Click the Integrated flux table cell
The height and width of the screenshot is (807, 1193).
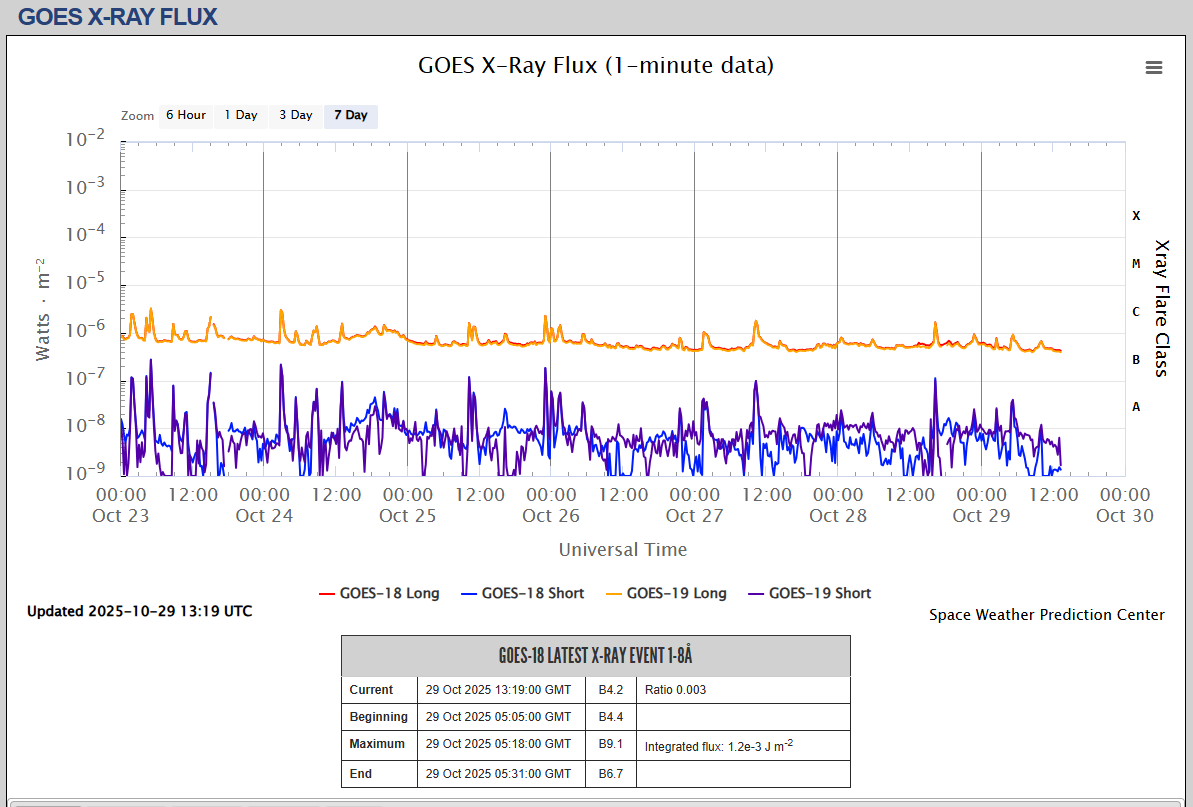[x=718, y=746]
